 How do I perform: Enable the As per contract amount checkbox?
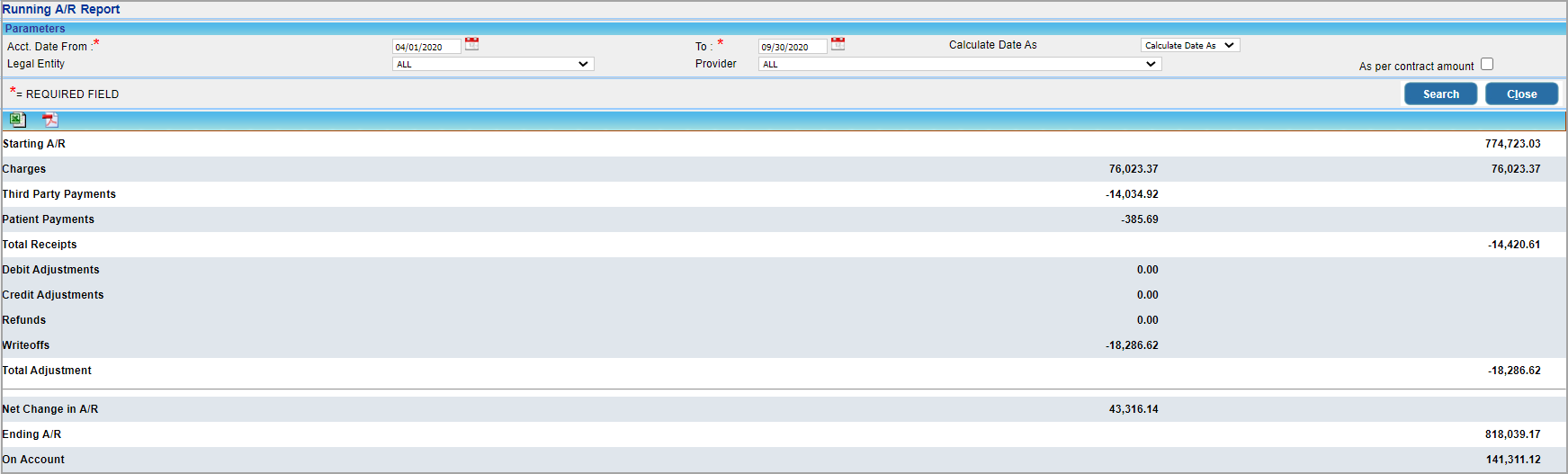click(1487, 64)
